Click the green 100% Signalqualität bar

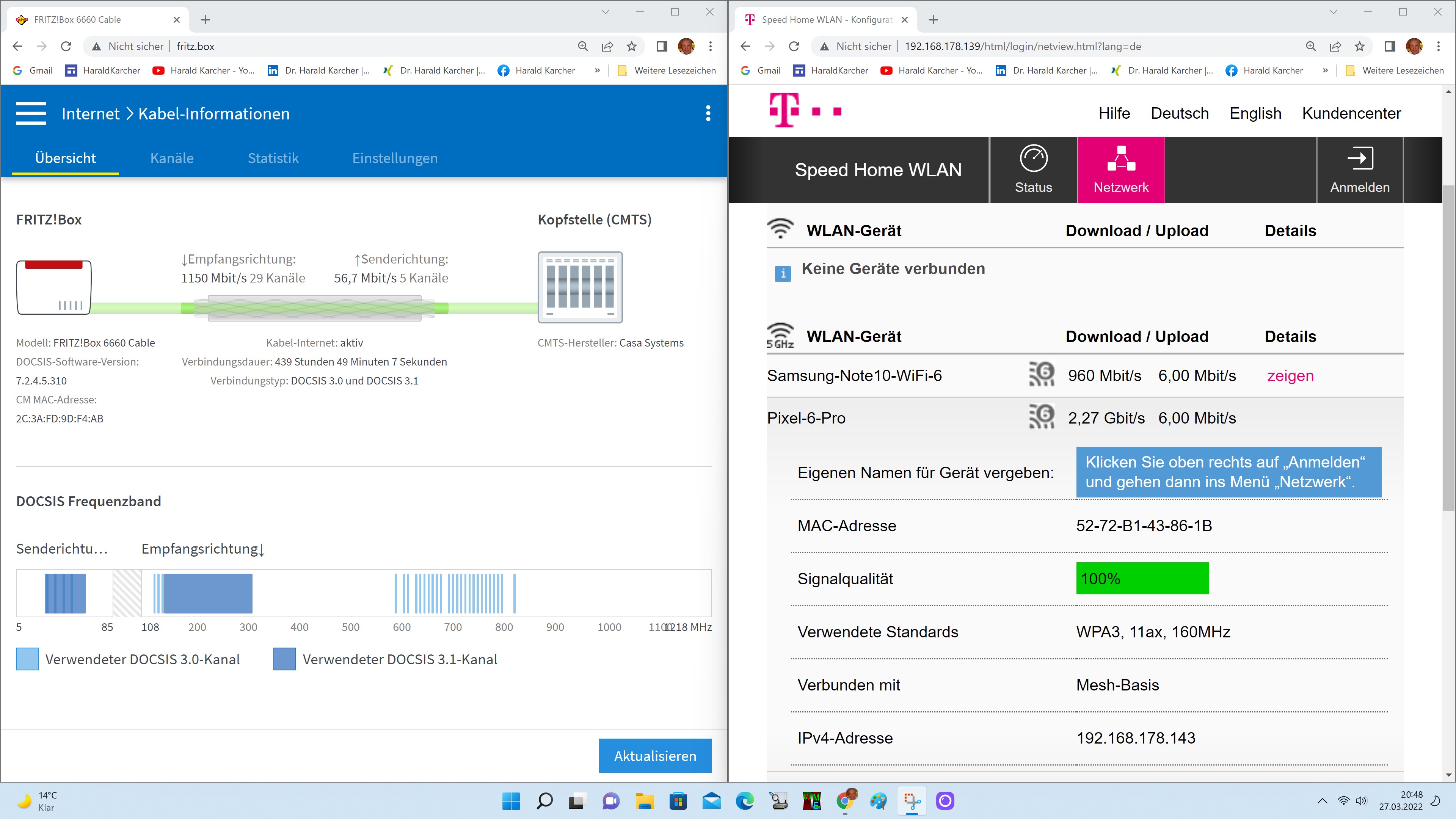click(1142, 578)
